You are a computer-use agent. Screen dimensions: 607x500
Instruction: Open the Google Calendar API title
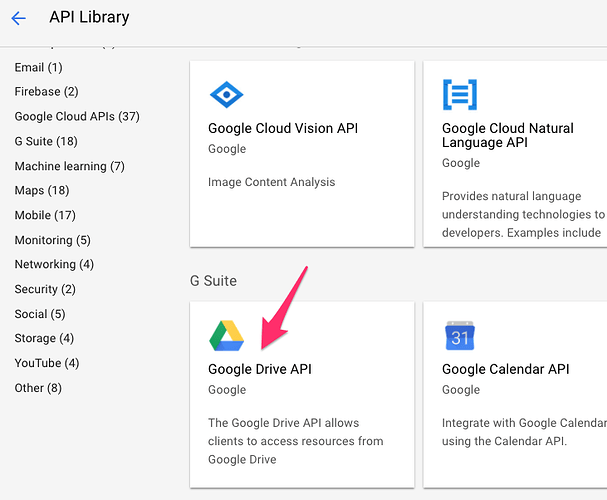[506, 369]
